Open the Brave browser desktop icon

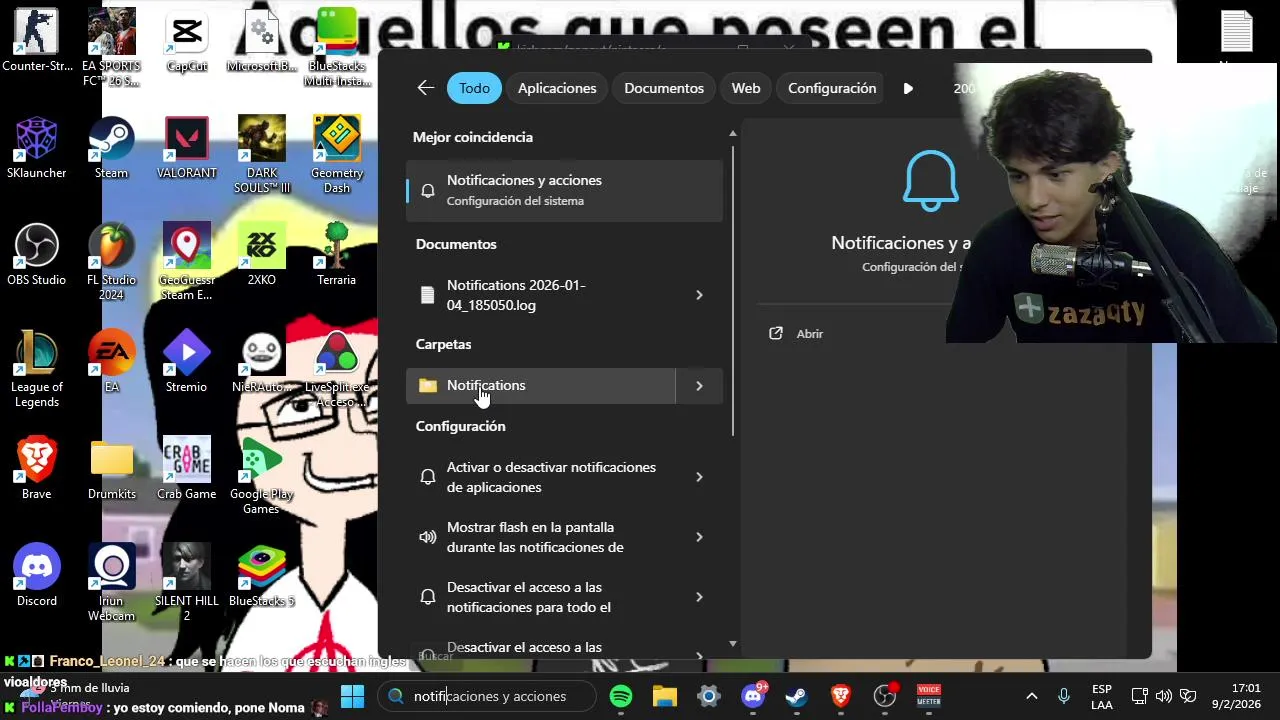(x=37, y=468)
